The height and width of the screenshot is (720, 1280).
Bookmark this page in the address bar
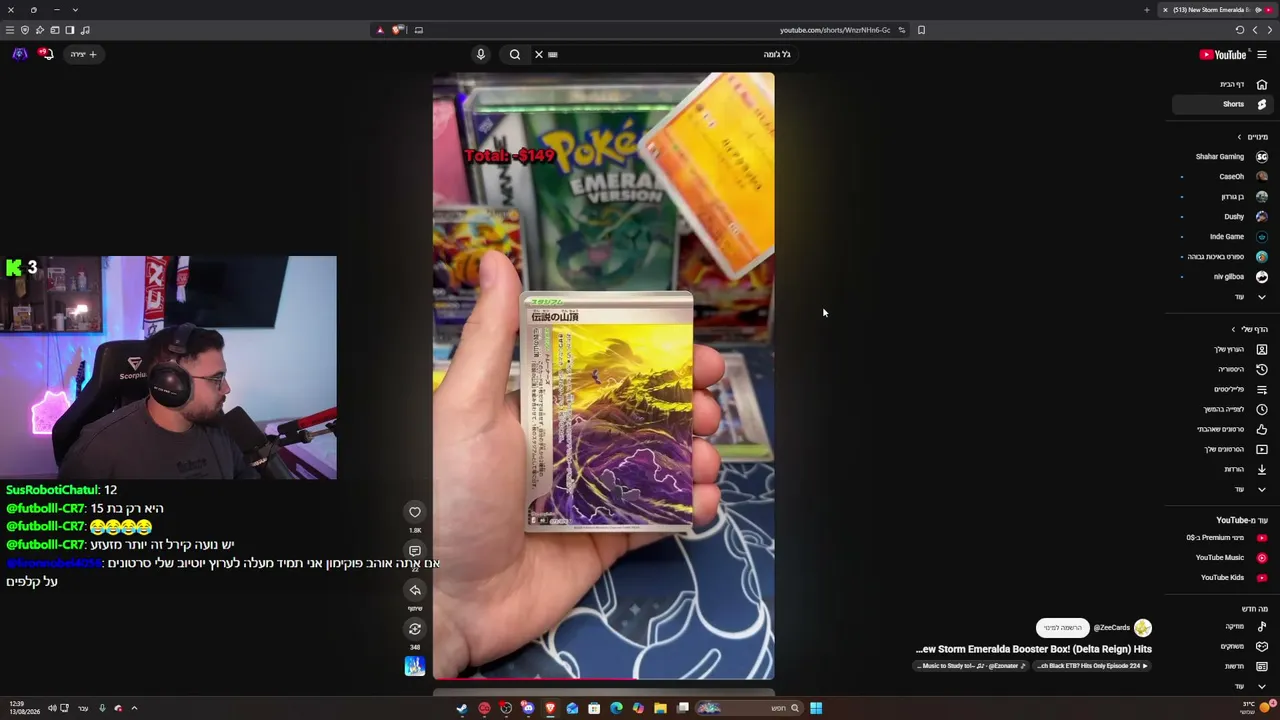coord(921,30)
